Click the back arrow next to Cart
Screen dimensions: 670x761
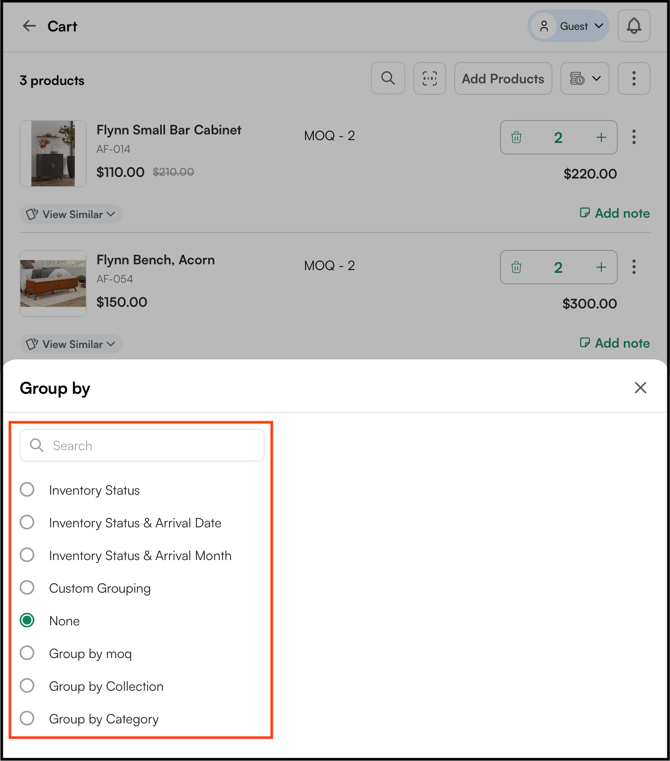29,26
